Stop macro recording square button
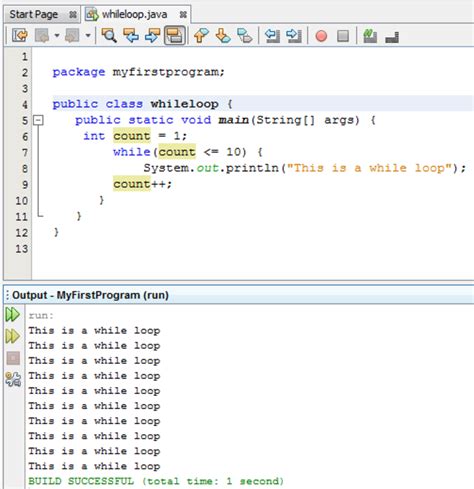This screenshot has width=474, height=489. point(343,36)
